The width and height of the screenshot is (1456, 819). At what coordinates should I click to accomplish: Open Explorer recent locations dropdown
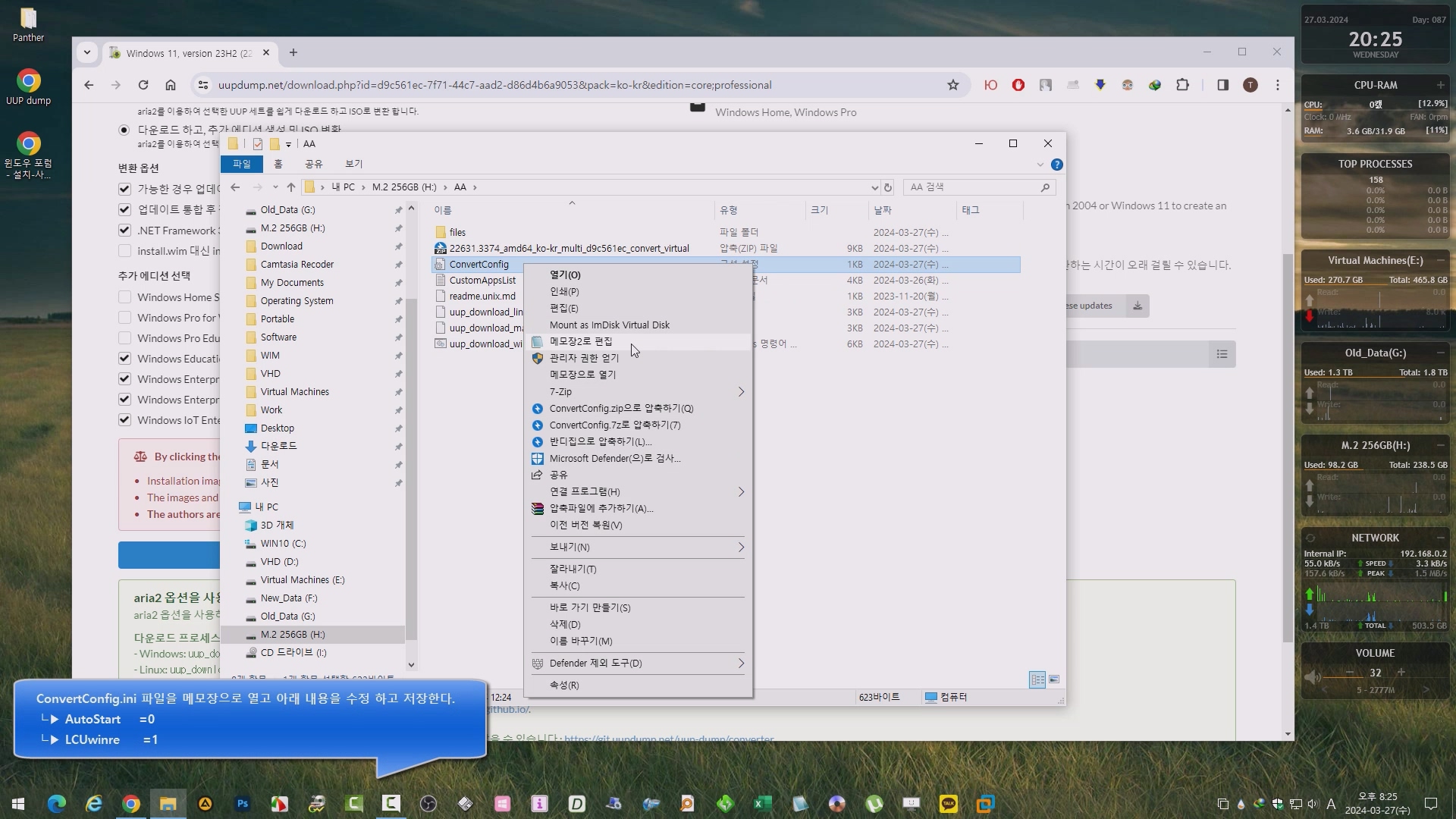tap(275, 187)
